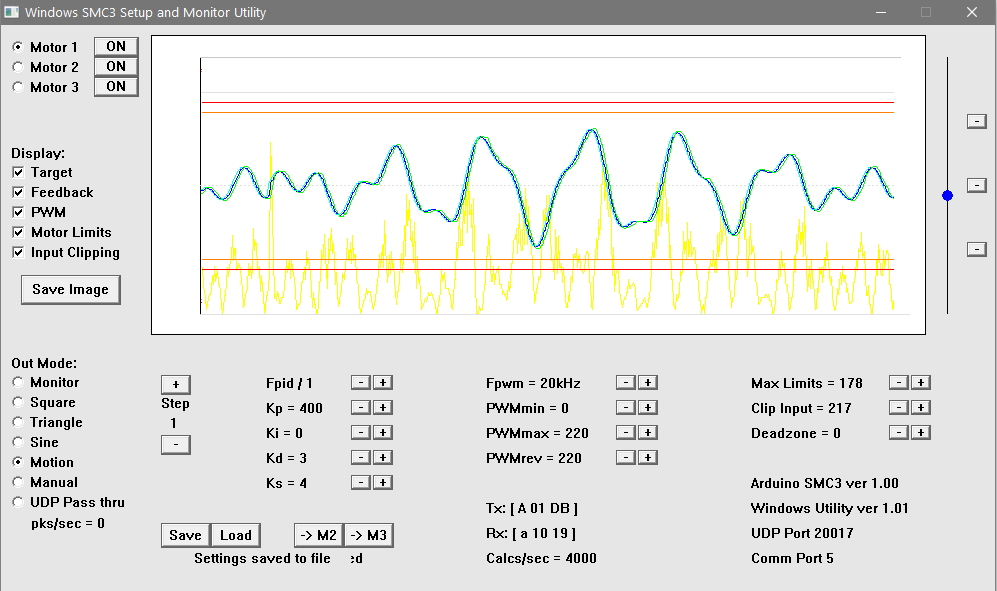The image size is (997, 591).
Task: Decrease Clip Input with minus button
Action: (899, 408)
